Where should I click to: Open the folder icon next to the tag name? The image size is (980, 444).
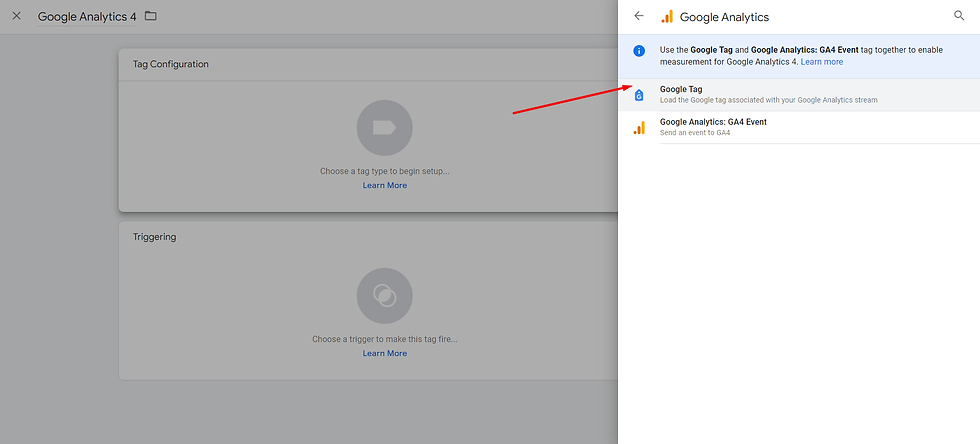pyautogui.click(x=151, y=16)
